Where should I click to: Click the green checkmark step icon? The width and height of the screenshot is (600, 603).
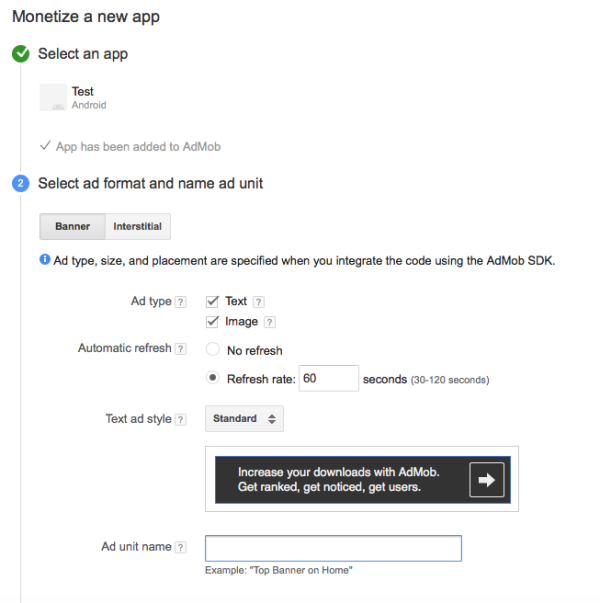[x=21, y=54]
